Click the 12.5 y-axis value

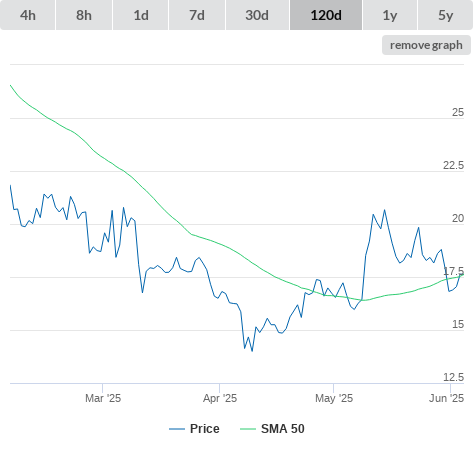point(453,377)
